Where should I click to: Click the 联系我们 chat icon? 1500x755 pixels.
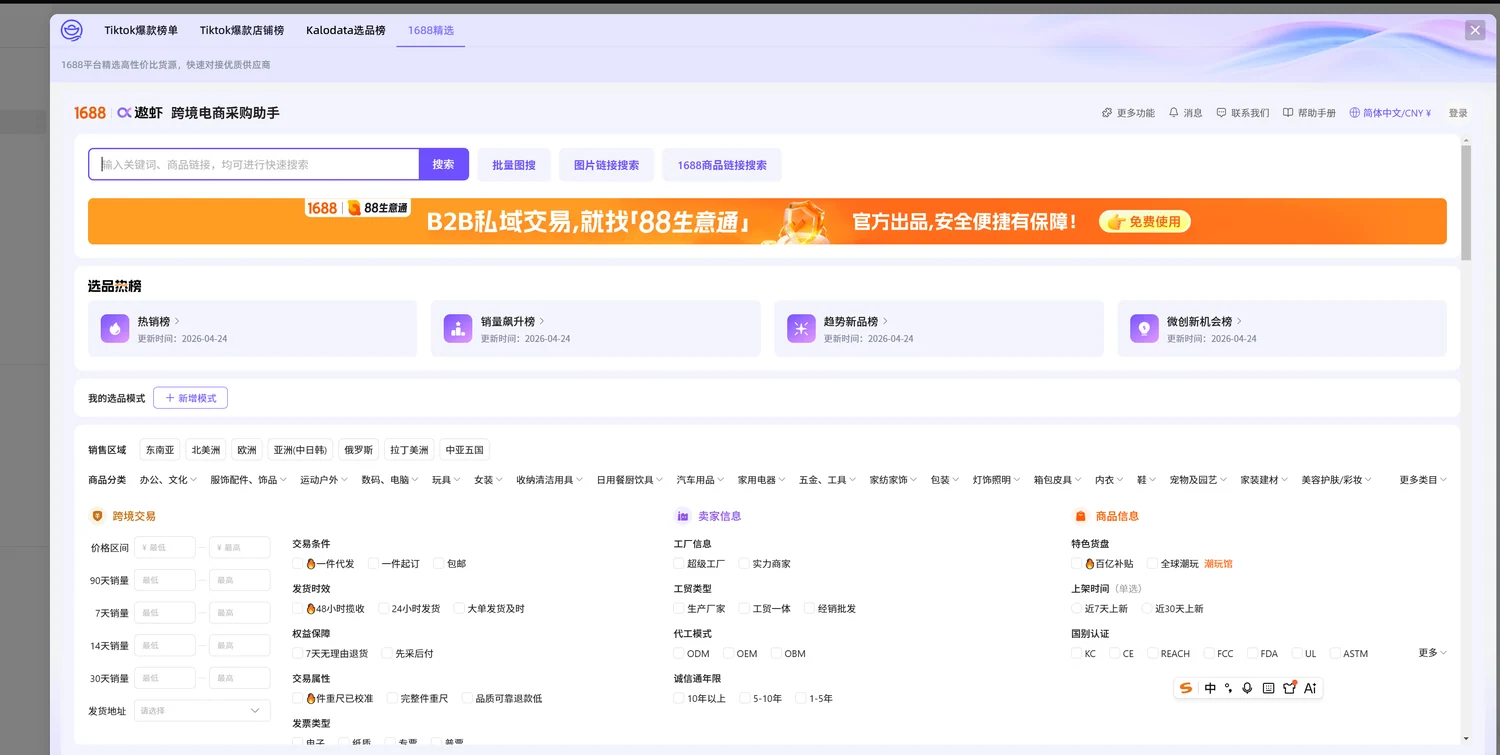pos(1221,113)
